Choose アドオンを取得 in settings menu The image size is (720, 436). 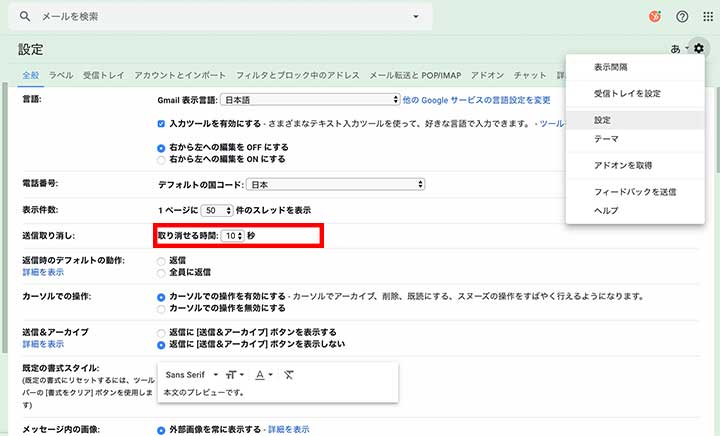(636, 165)
